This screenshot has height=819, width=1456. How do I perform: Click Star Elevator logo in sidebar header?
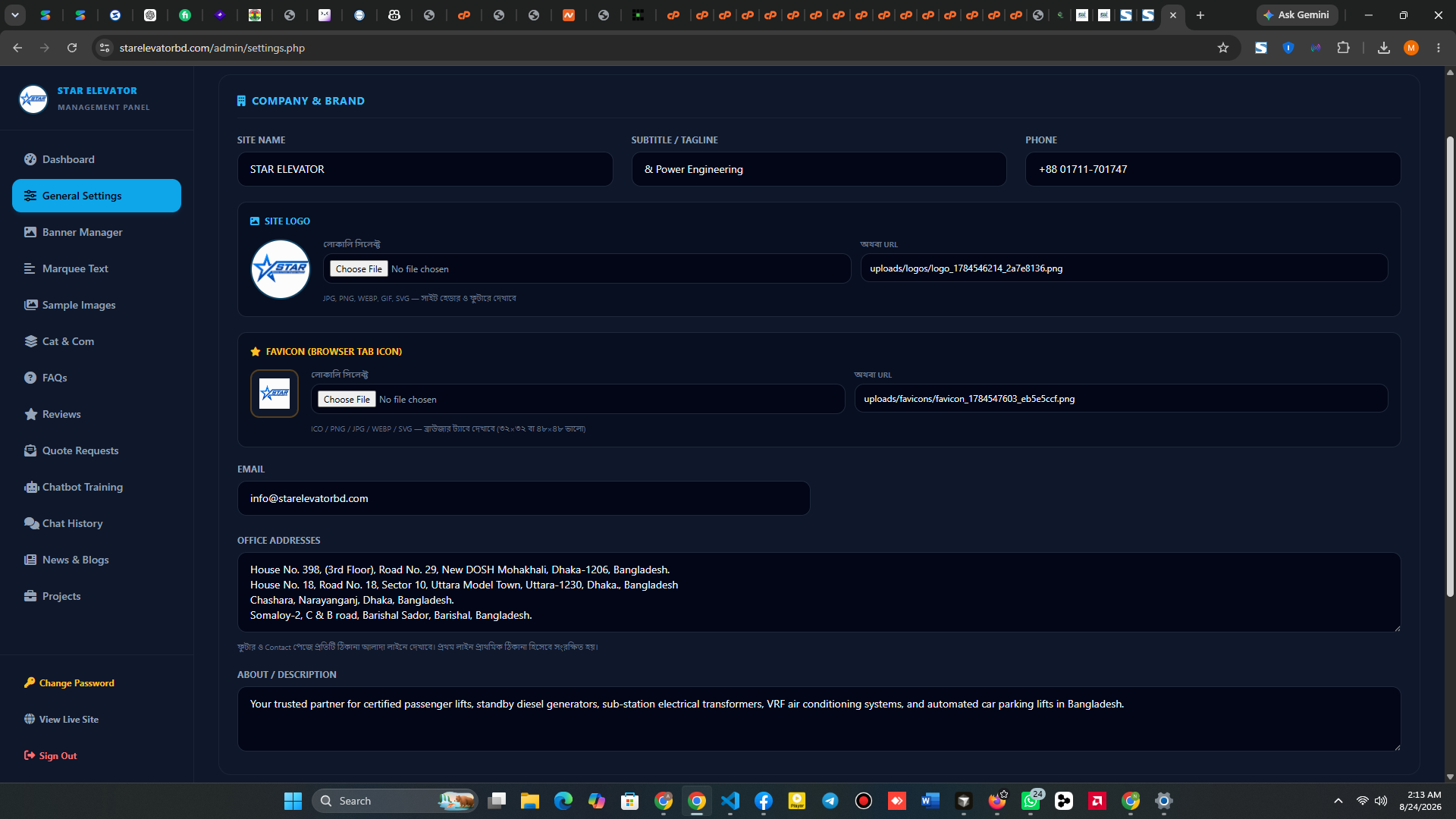click(33, 99)
